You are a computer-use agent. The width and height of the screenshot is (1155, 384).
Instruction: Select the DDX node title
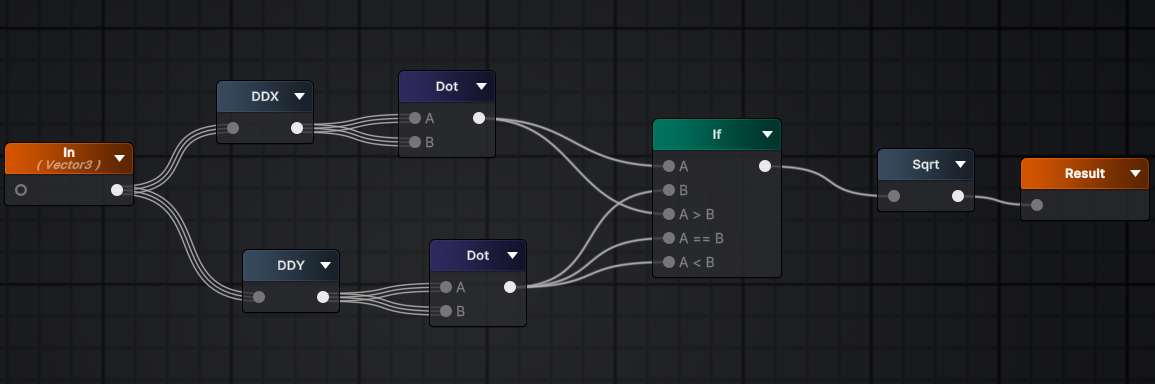265,97
